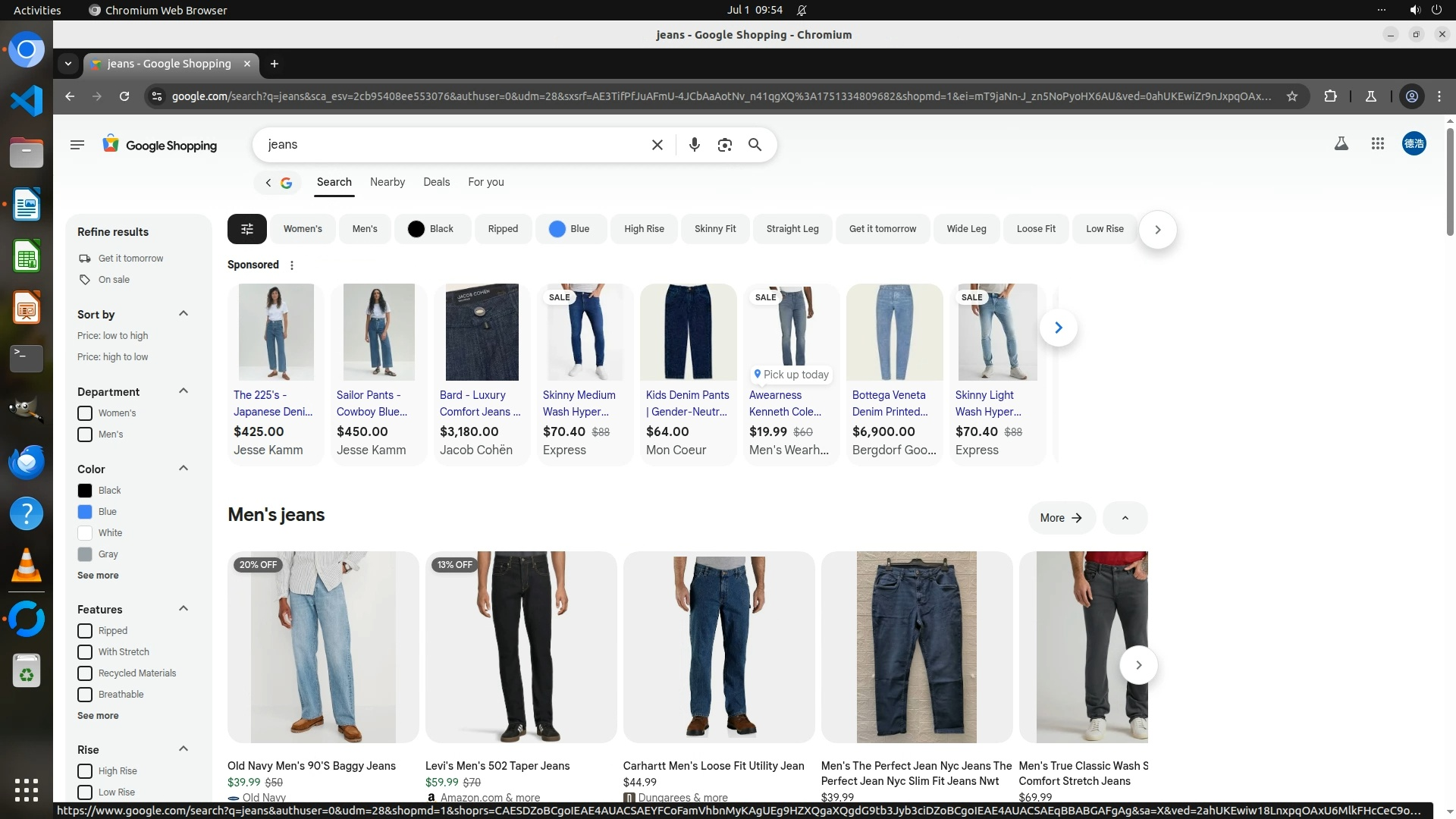Viewport: 1456px width, 819px height.
Task: Collapse the Men's jeans results section
Action: [x=1125, y=518]
